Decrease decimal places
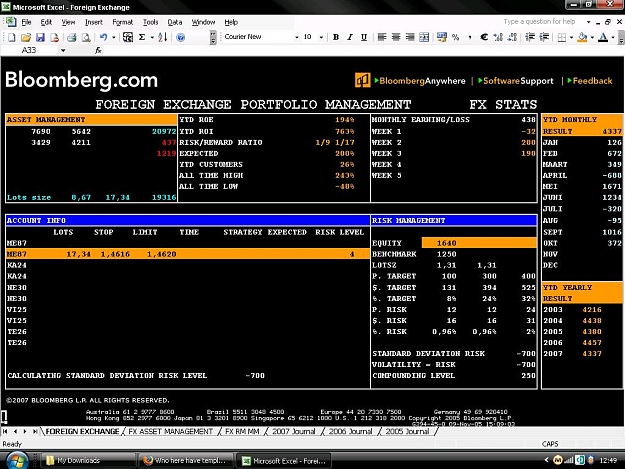 (512, 37)
